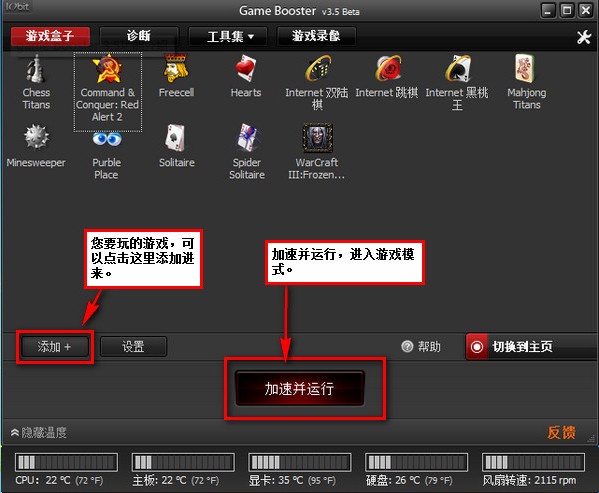Click the 风扇转速 fan speed gauge bar

pos(533,462)
